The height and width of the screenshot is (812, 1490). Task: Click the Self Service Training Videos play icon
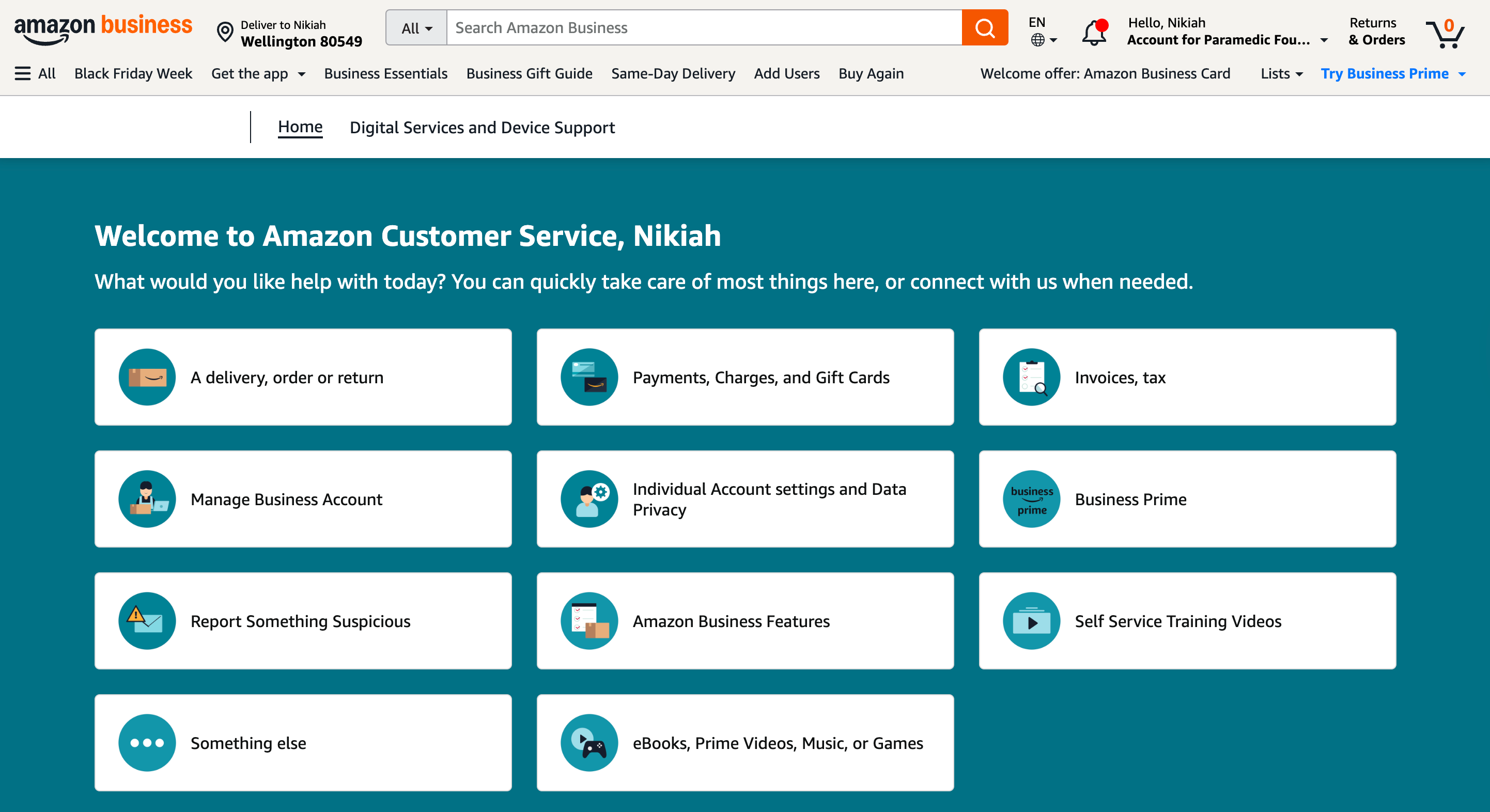pyautogui.click(x=1031, y=621)
